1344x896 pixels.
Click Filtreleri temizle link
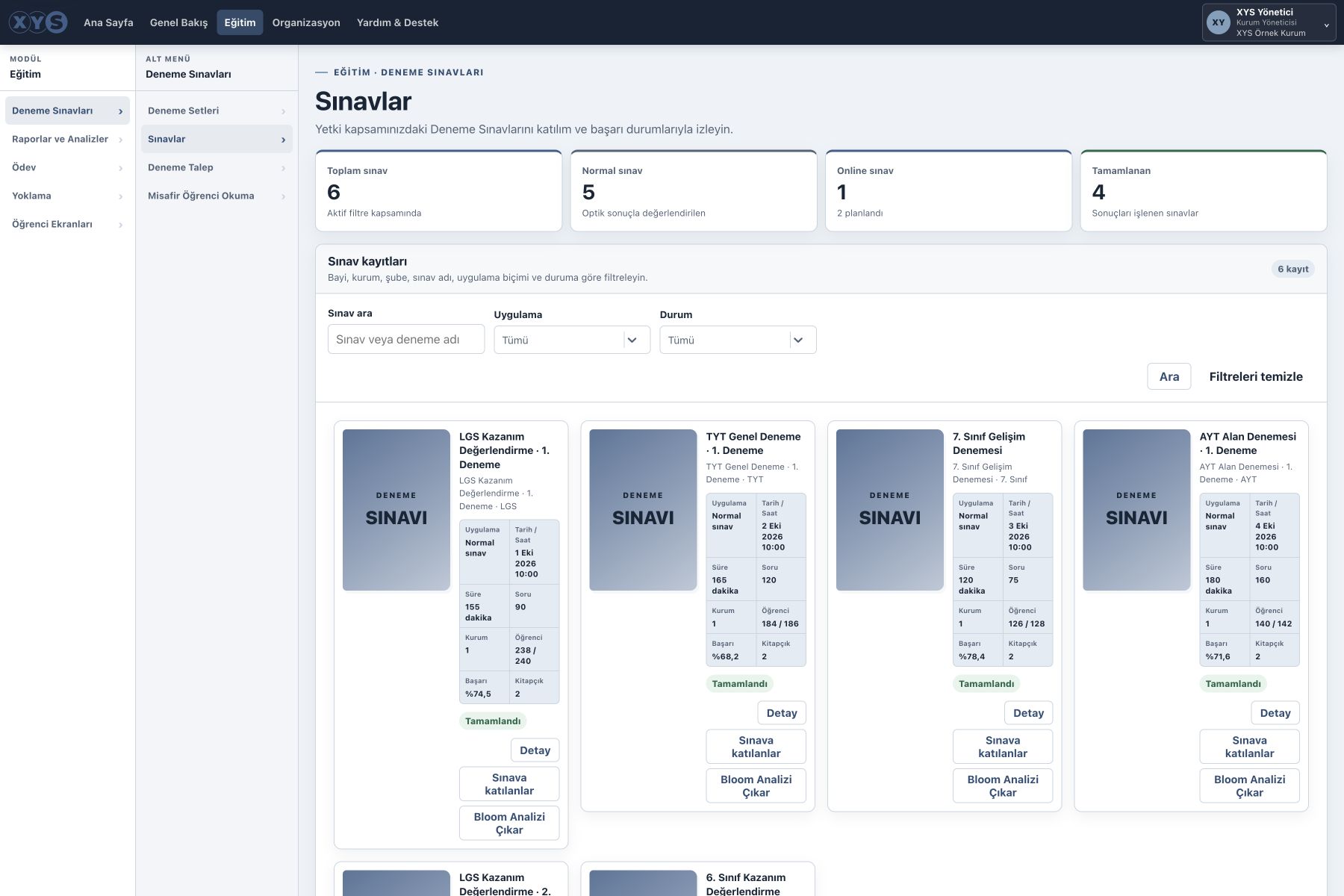point(1256,376)
